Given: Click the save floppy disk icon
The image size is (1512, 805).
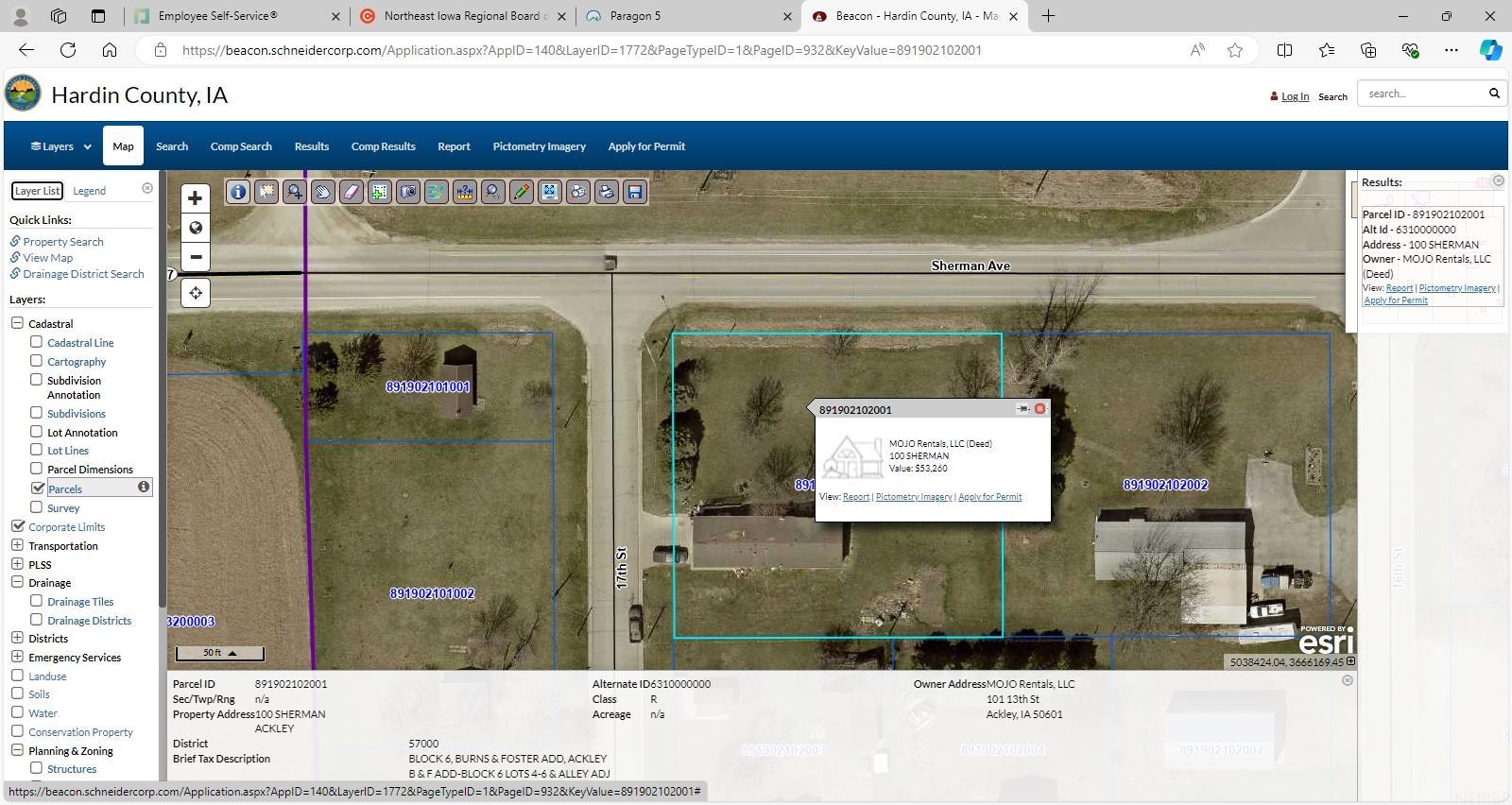Looking at the screenshot, I should coord(635,192).
